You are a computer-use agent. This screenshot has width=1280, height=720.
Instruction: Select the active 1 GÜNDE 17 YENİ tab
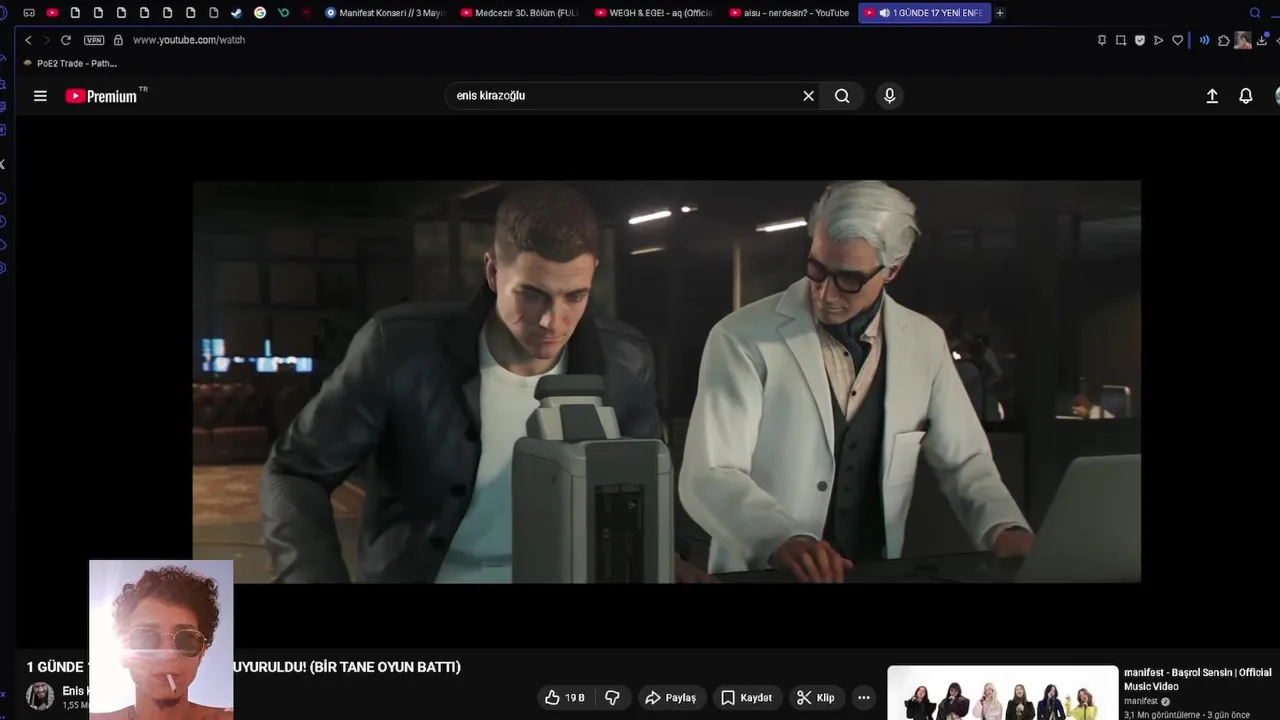click(x=924, y=13)
